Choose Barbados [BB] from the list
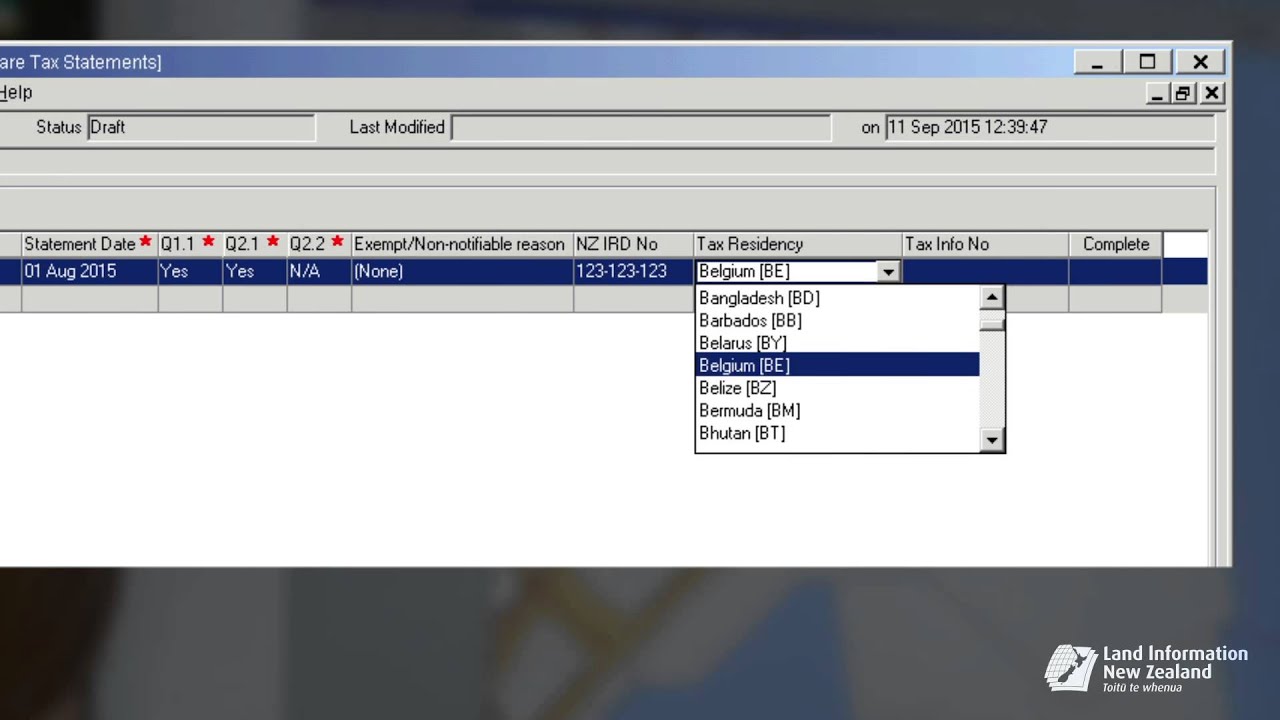The height and width of the screenshot is (720, 1280). pos(838,320)
